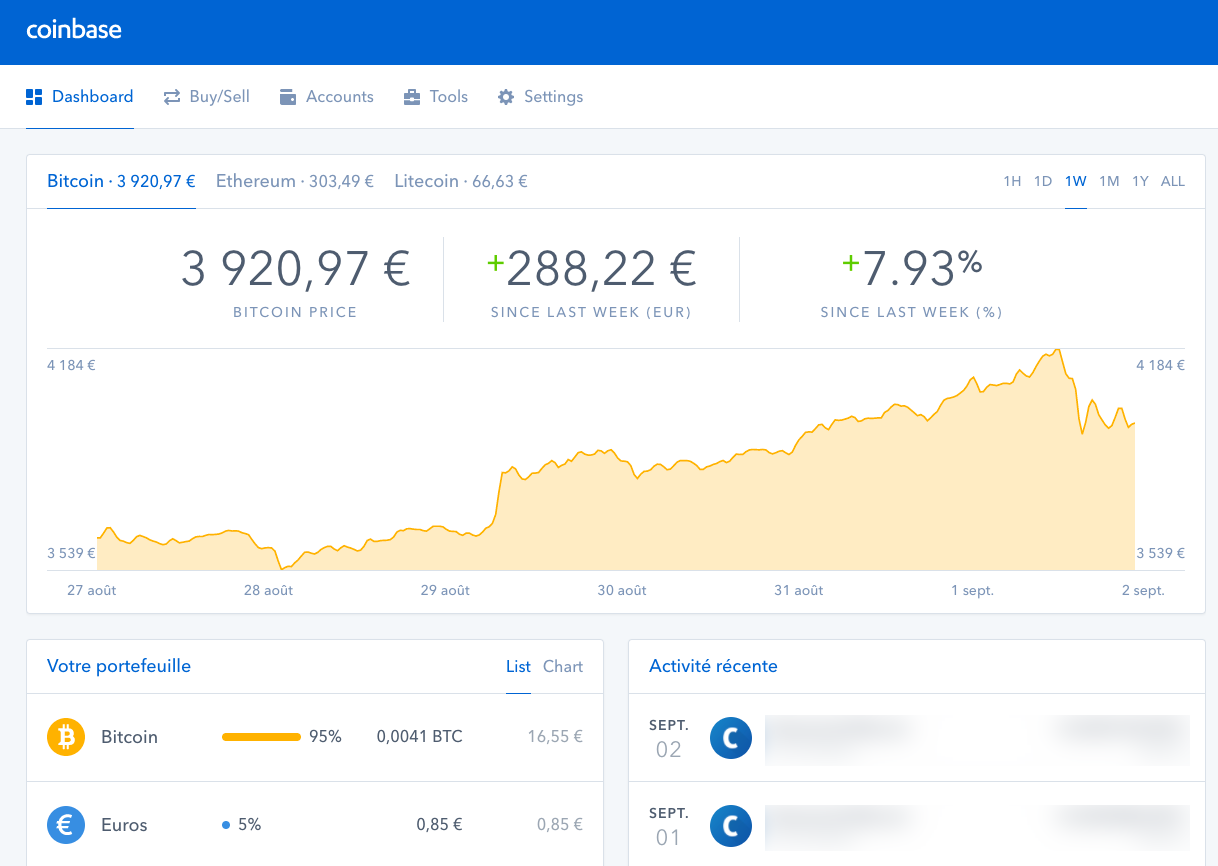Click the coinbase logo

[x=74, y=30]
